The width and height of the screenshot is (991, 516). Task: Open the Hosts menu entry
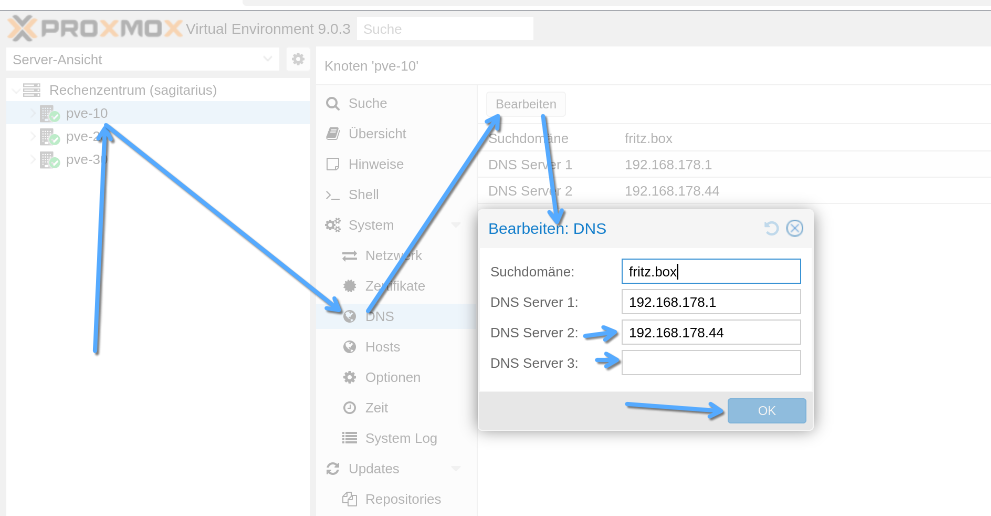click(x=382, y=347)
